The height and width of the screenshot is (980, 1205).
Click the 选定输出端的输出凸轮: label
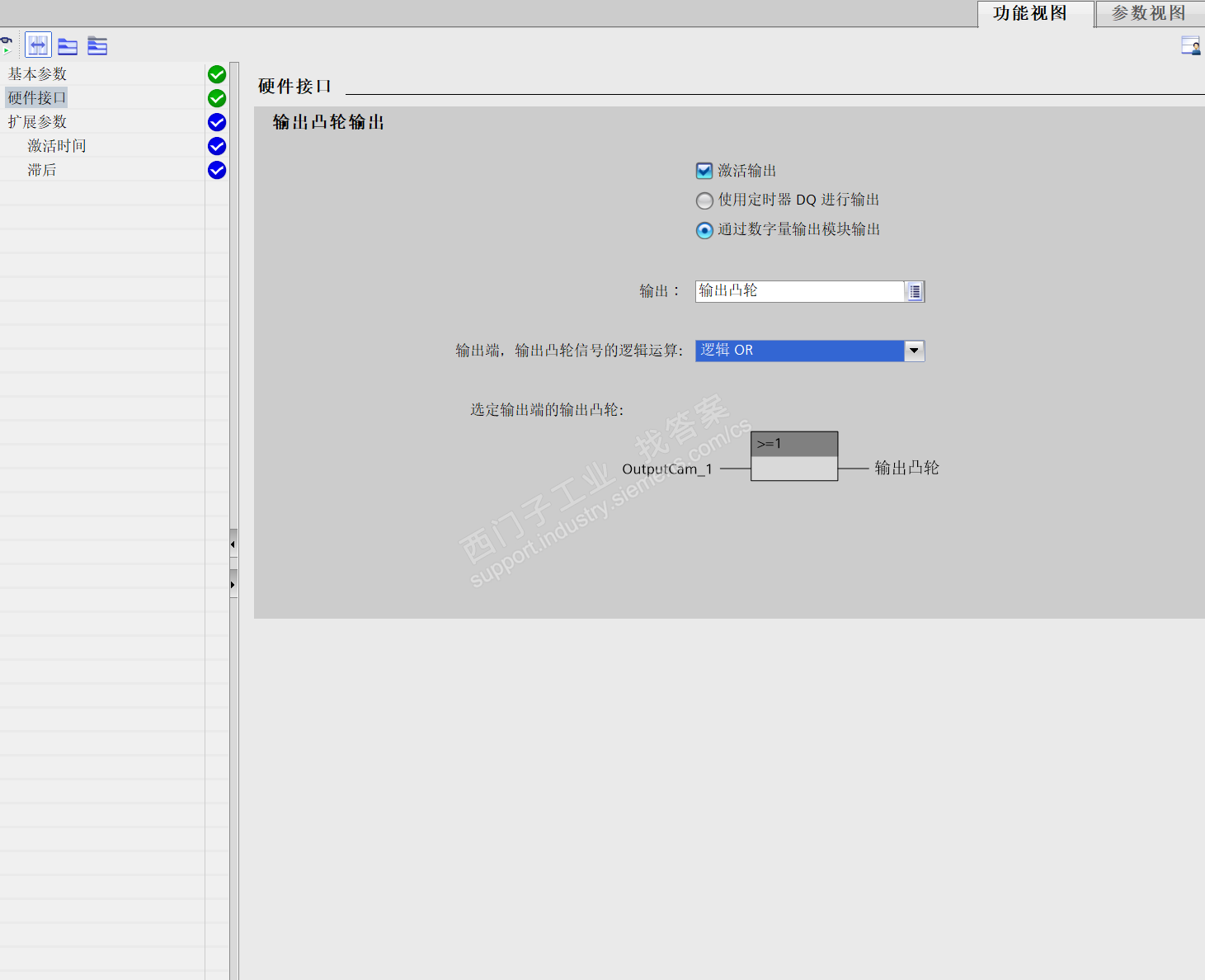pos(548,410)
